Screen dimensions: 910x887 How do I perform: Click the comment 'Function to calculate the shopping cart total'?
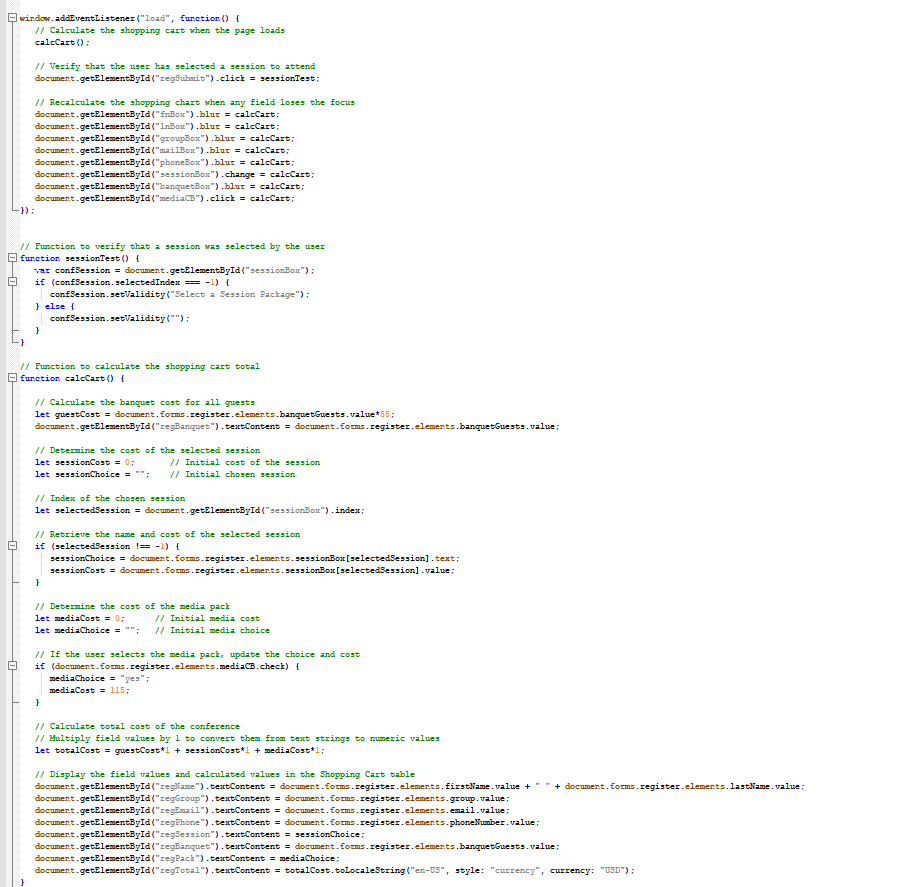(x=140, y=366)
